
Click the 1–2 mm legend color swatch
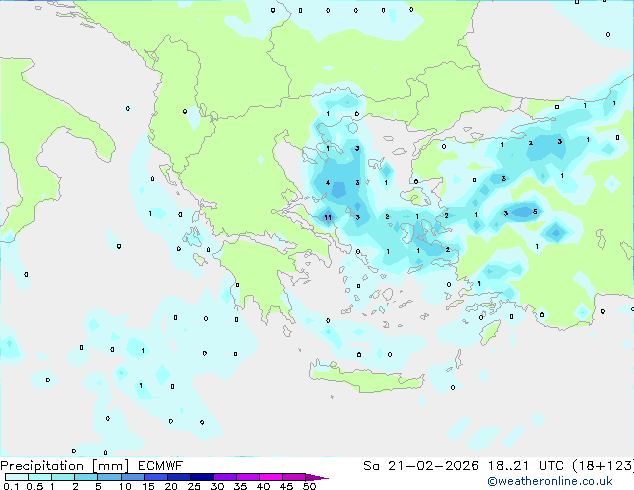[x=63, y=477]
